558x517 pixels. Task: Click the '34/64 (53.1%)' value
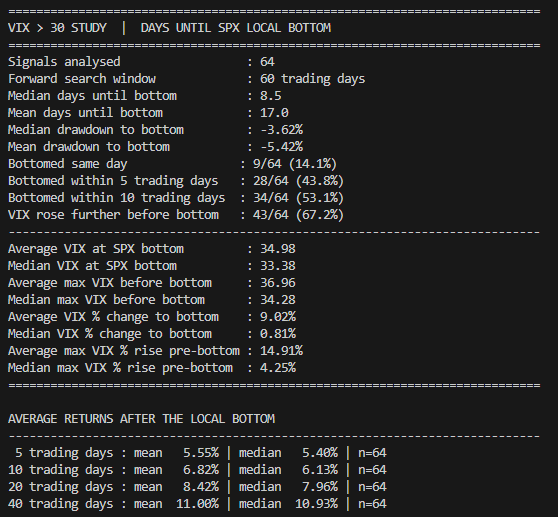[298, 198]
